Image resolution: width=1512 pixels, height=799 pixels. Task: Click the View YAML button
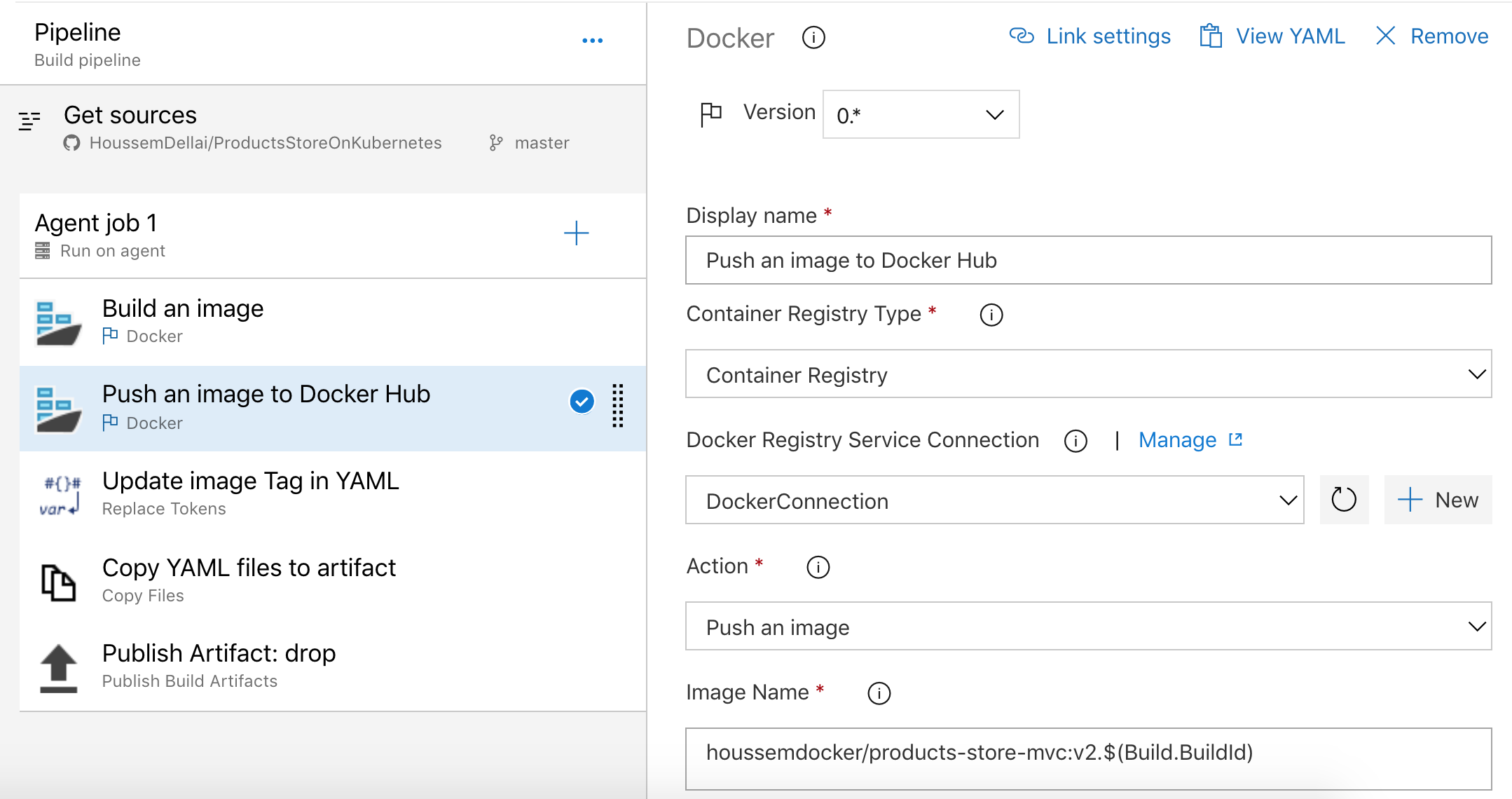click(1272, 36)
